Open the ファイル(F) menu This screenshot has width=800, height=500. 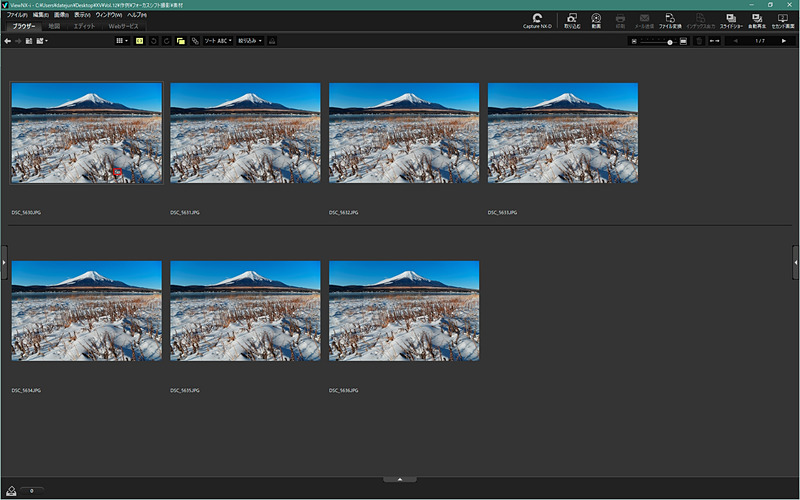pyautogui.click(x=17, y=15)
